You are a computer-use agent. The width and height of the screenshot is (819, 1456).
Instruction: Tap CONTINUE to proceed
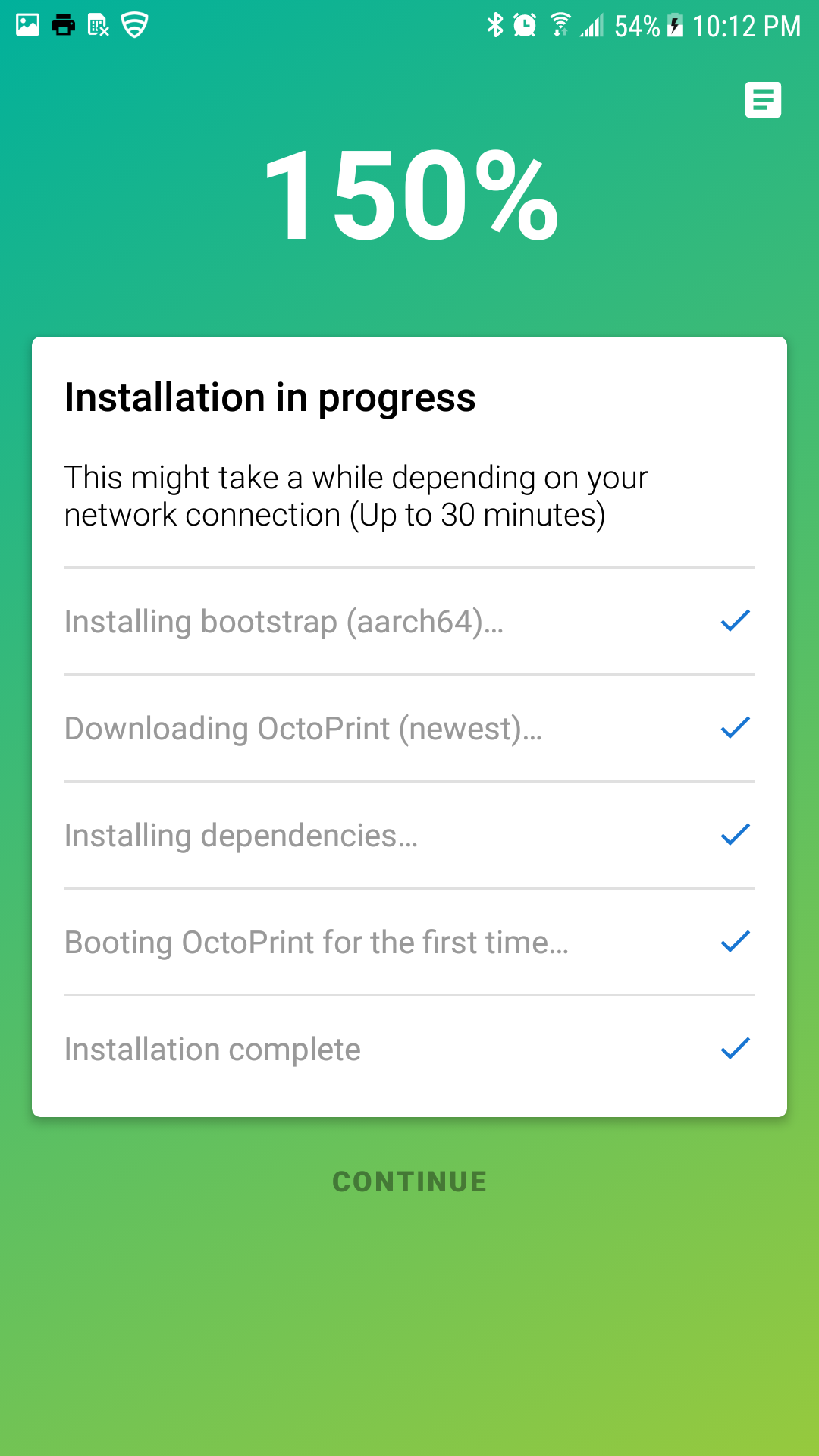point(409,1181)
